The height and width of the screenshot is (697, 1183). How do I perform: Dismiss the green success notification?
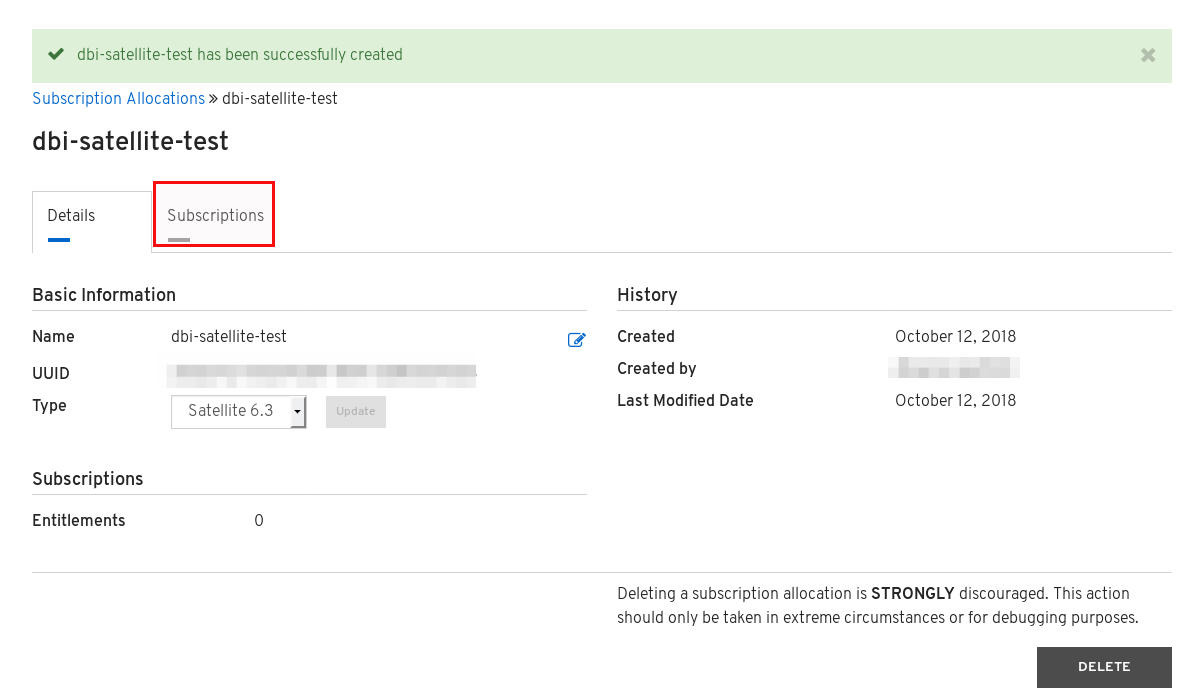coord(1148,55)
